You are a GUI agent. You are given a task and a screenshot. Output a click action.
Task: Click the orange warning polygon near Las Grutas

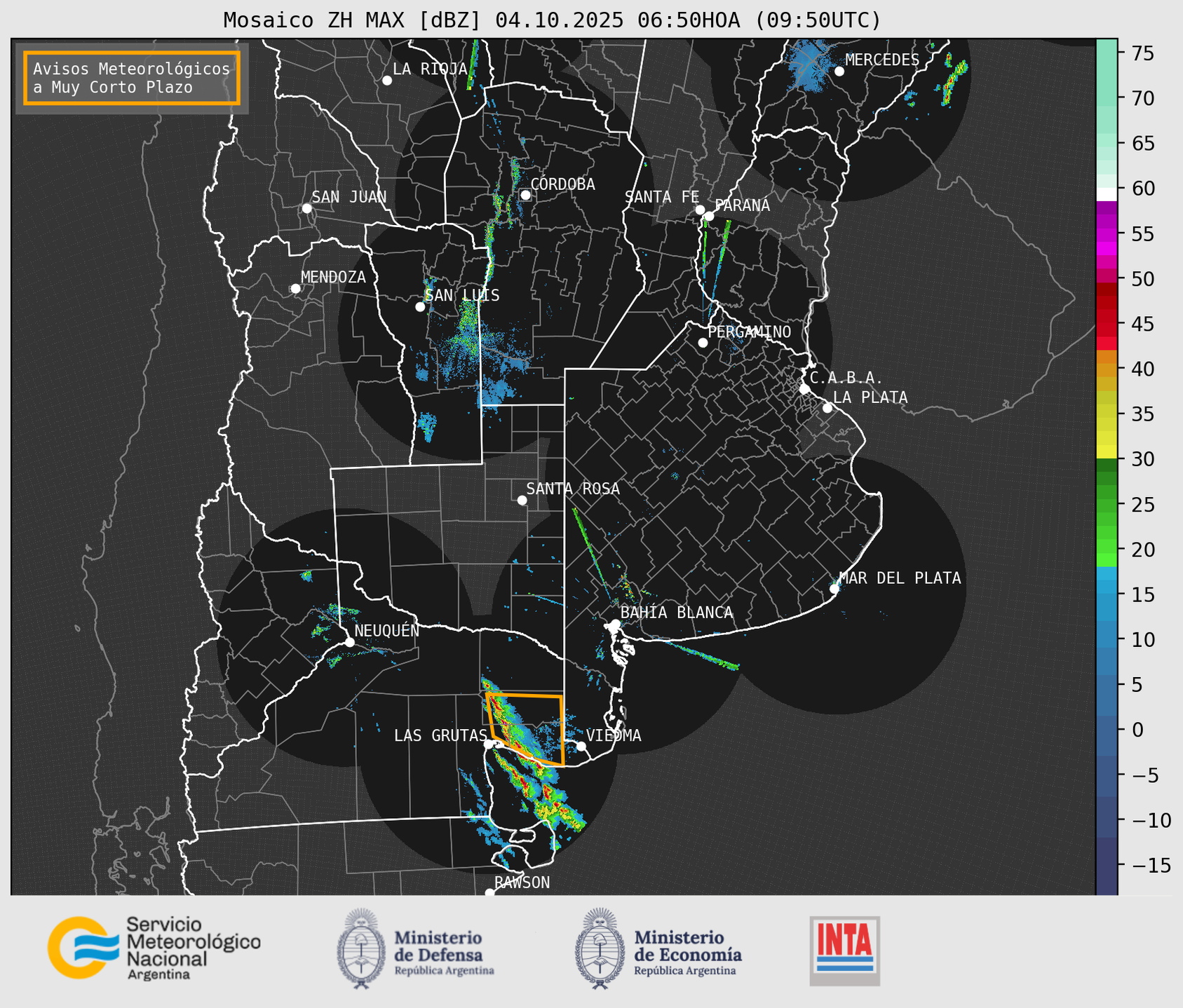pos(525,729)
